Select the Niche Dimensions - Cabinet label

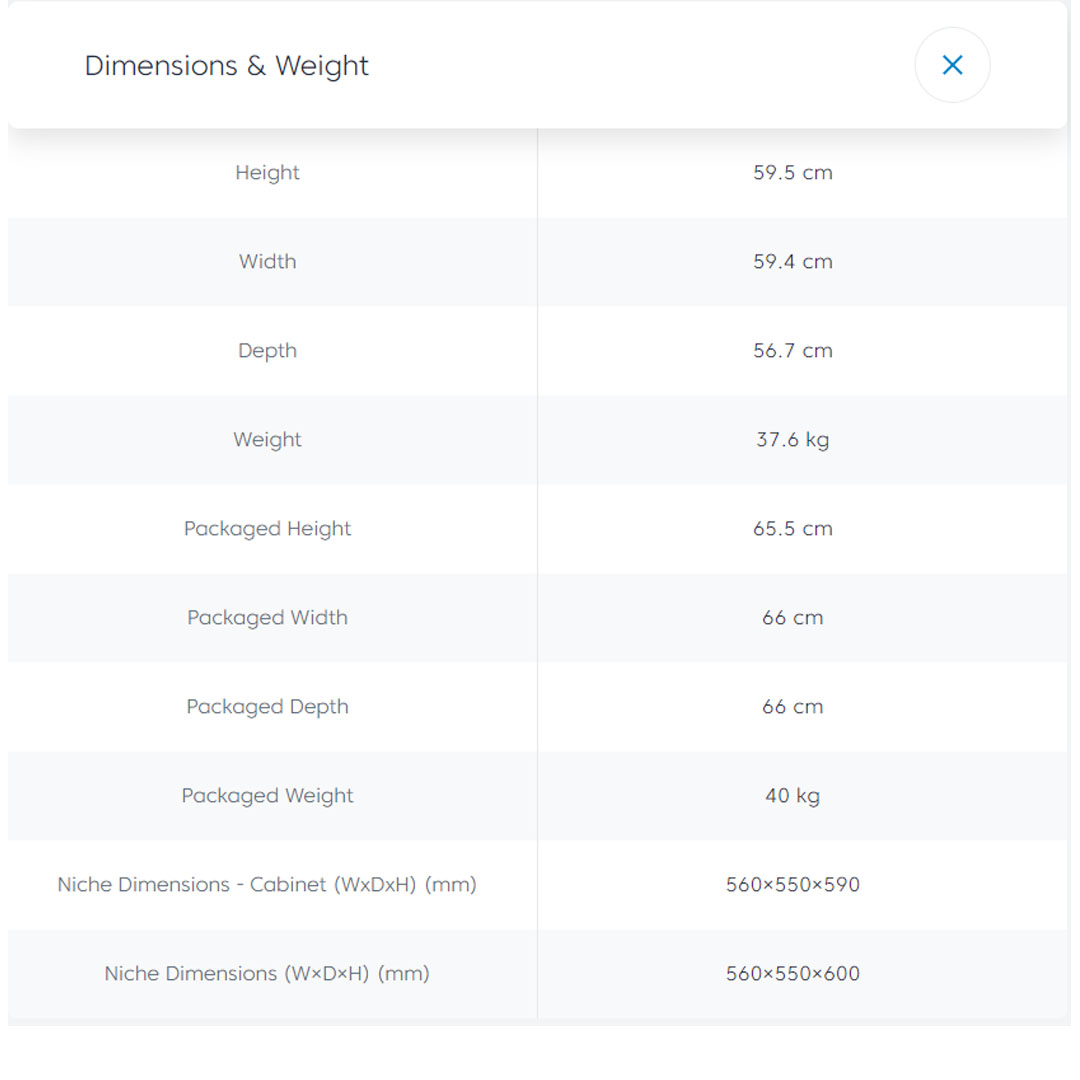267,884
